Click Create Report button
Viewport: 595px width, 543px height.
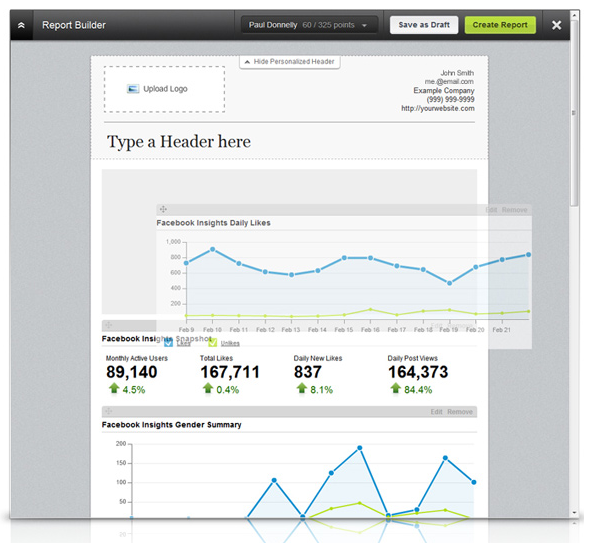click(500, 25)
